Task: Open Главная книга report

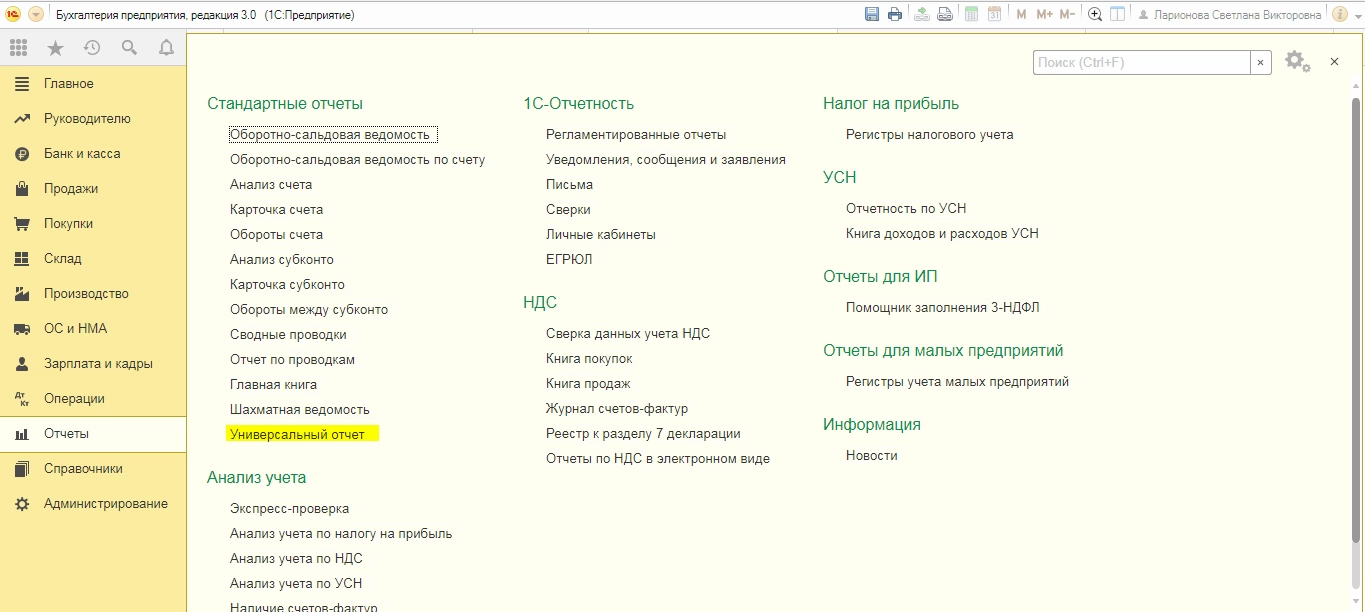Action: (x=273, y=384)
